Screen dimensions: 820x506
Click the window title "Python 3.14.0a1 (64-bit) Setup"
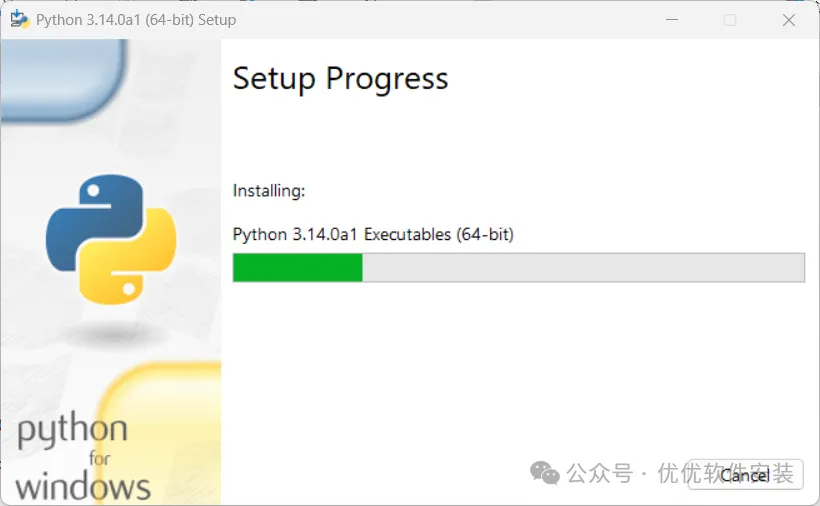click(136, 20)
